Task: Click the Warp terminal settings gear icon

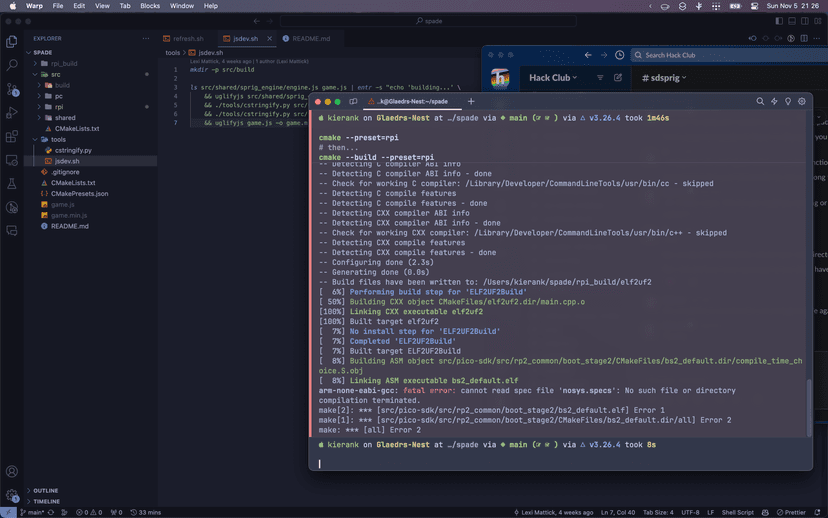Action: (801, 101)
